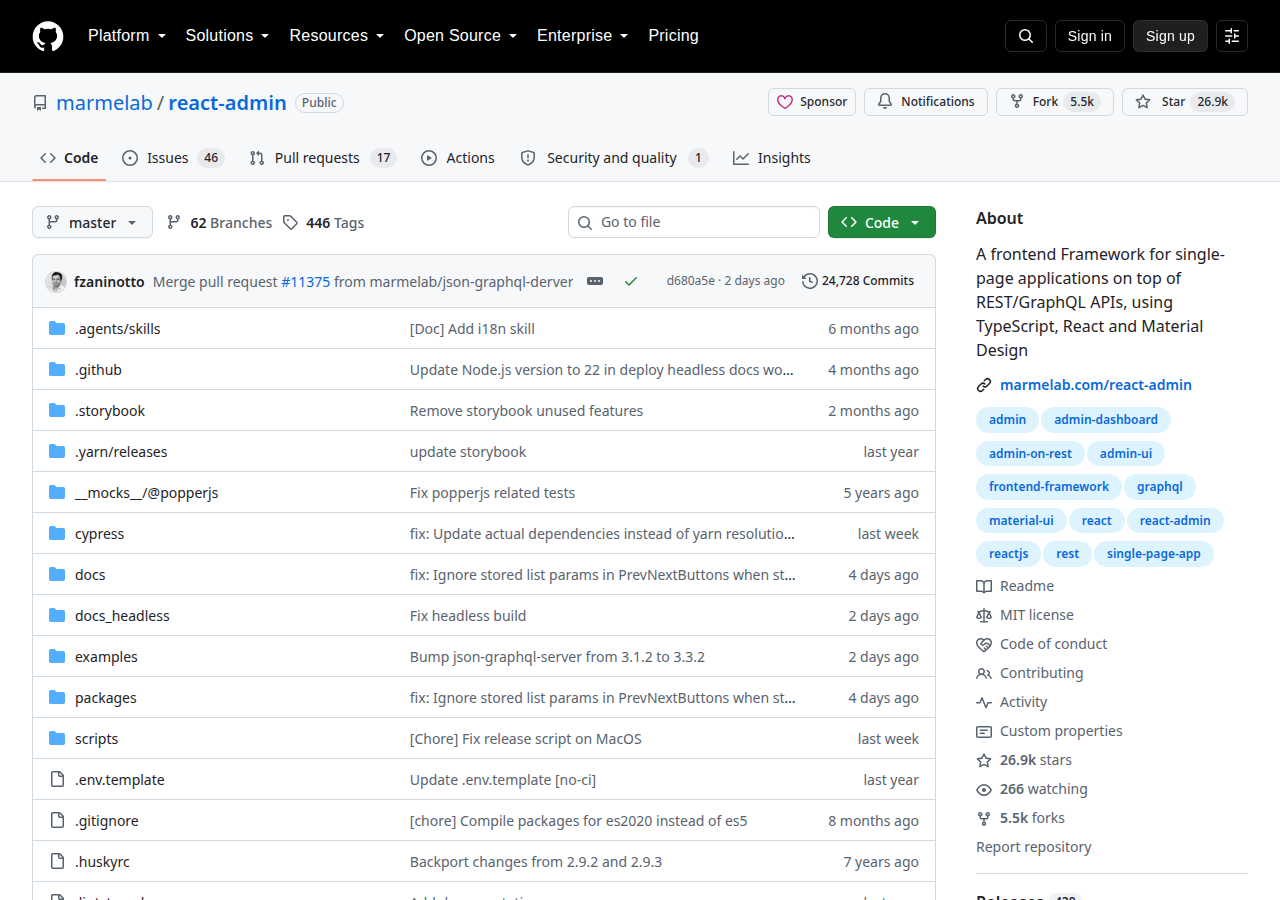
Task: Click the Sign up button
Action: click(1170, 36)
